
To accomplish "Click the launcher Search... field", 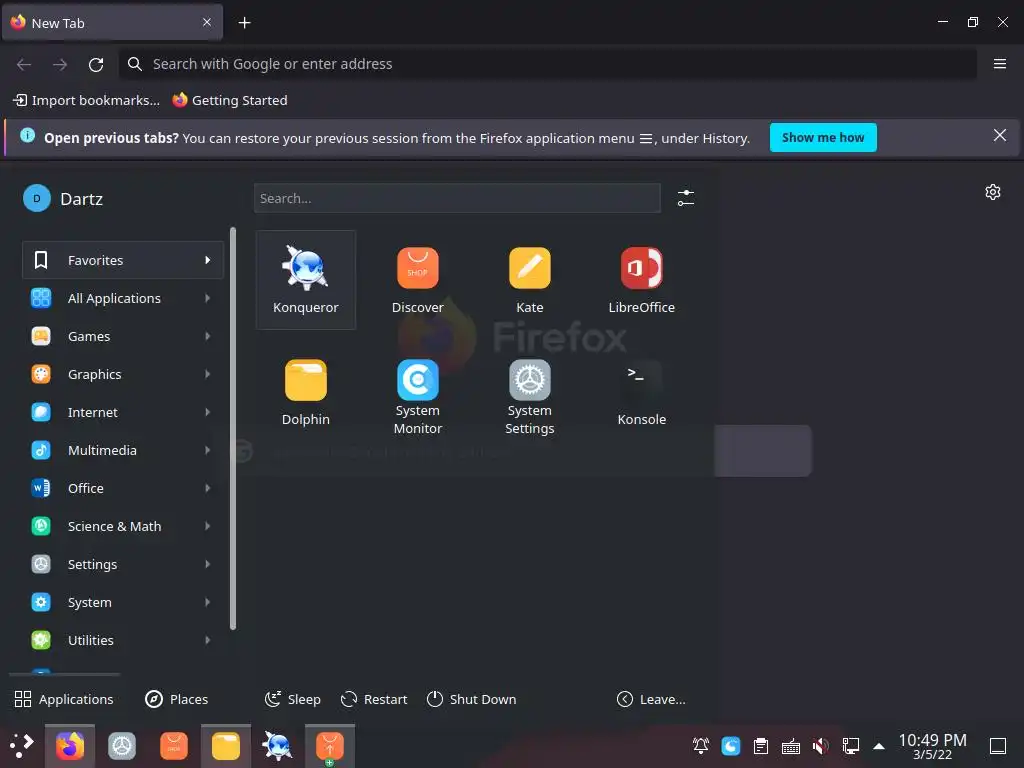I will tap(457, 198).
